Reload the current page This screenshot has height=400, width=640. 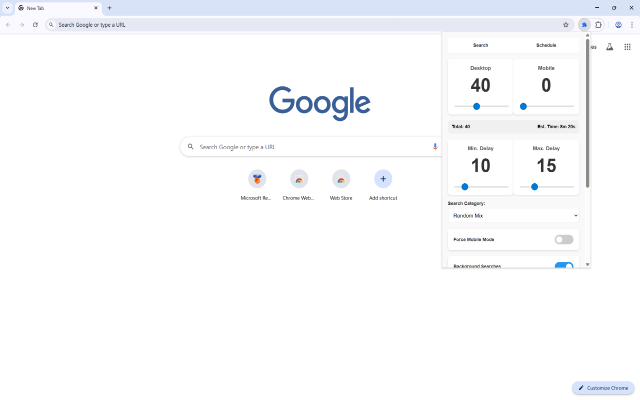[x=36, y=25]
